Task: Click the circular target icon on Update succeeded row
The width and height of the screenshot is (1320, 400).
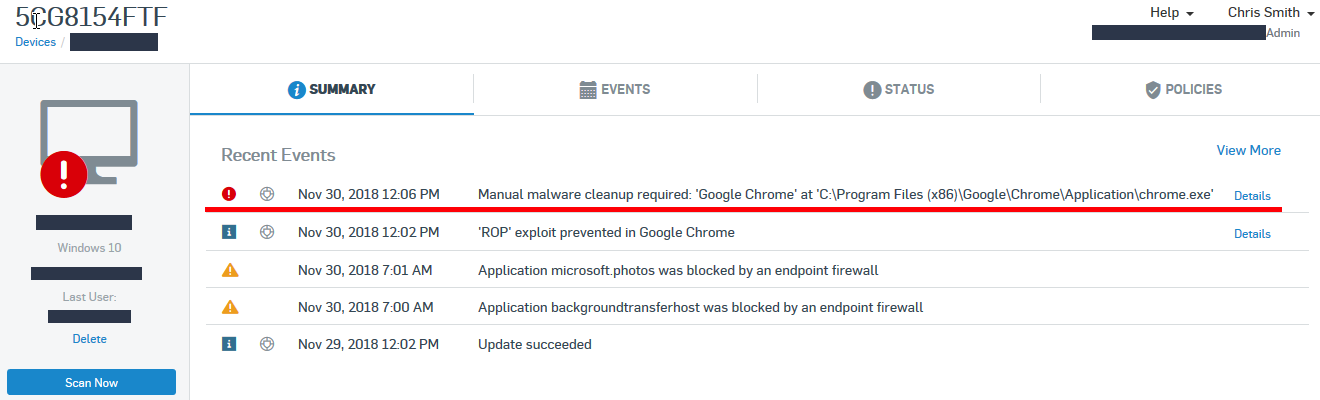Action: (266, 344)
